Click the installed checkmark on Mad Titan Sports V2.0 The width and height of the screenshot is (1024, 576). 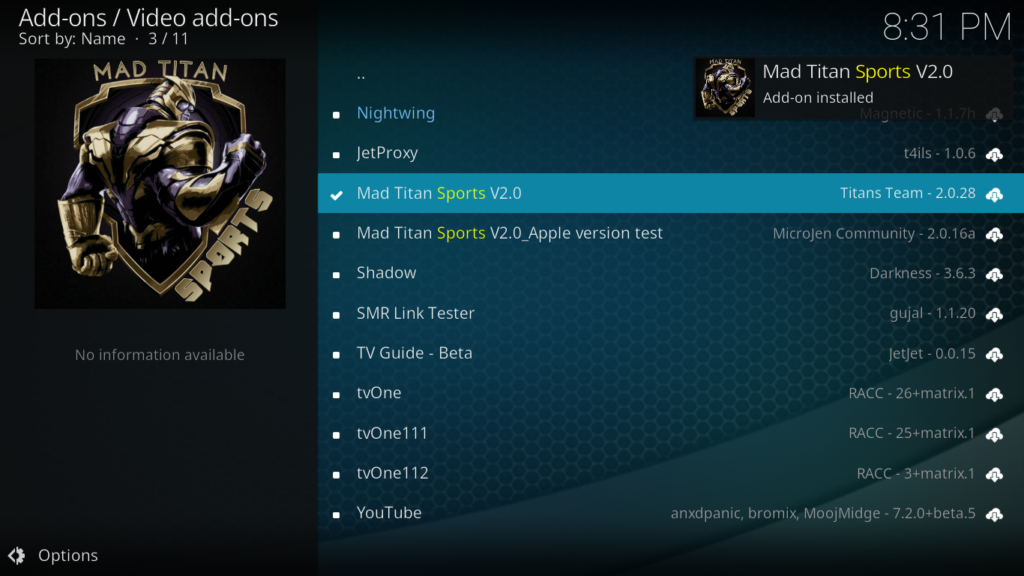click(336, 195)
